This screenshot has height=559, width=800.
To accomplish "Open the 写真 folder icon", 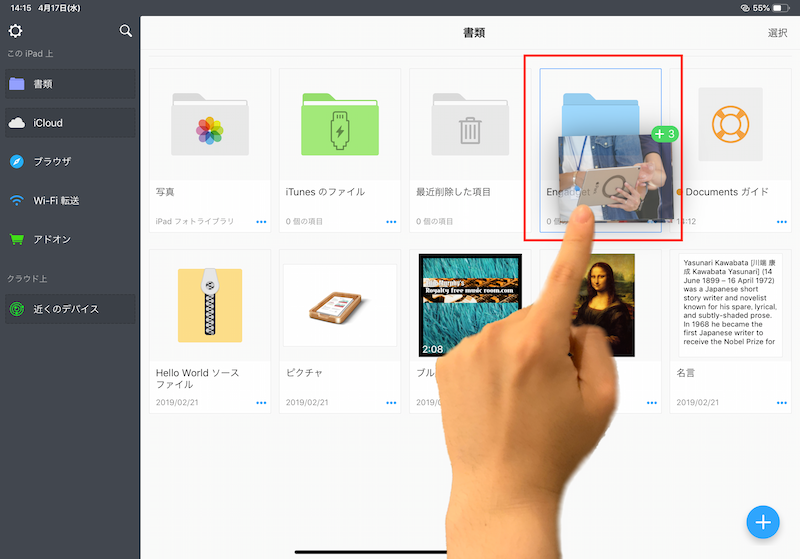I will [210, 125].
